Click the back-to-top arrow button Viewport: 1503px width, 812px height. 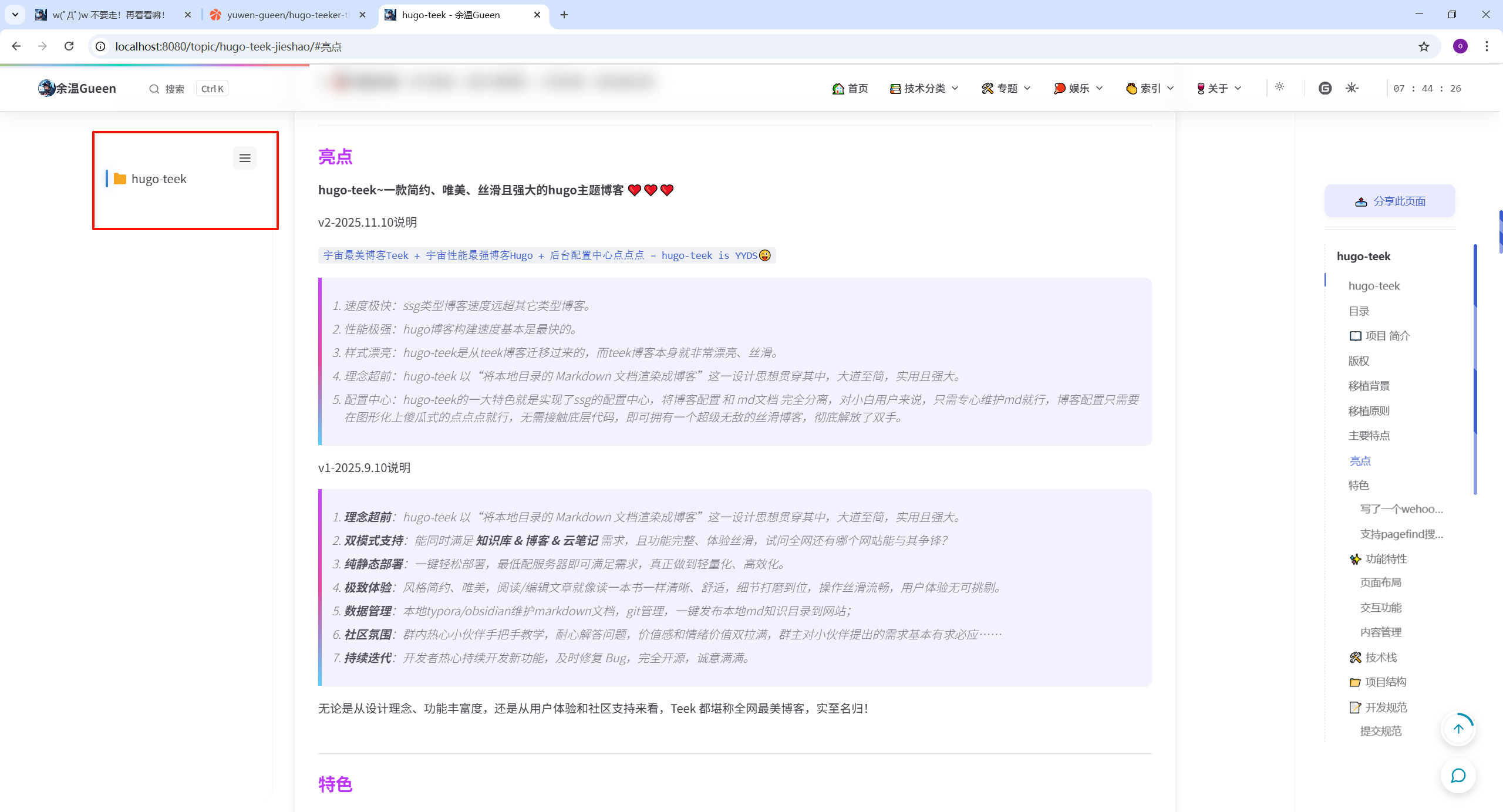pyautogui.click(x=1458, y=729)
